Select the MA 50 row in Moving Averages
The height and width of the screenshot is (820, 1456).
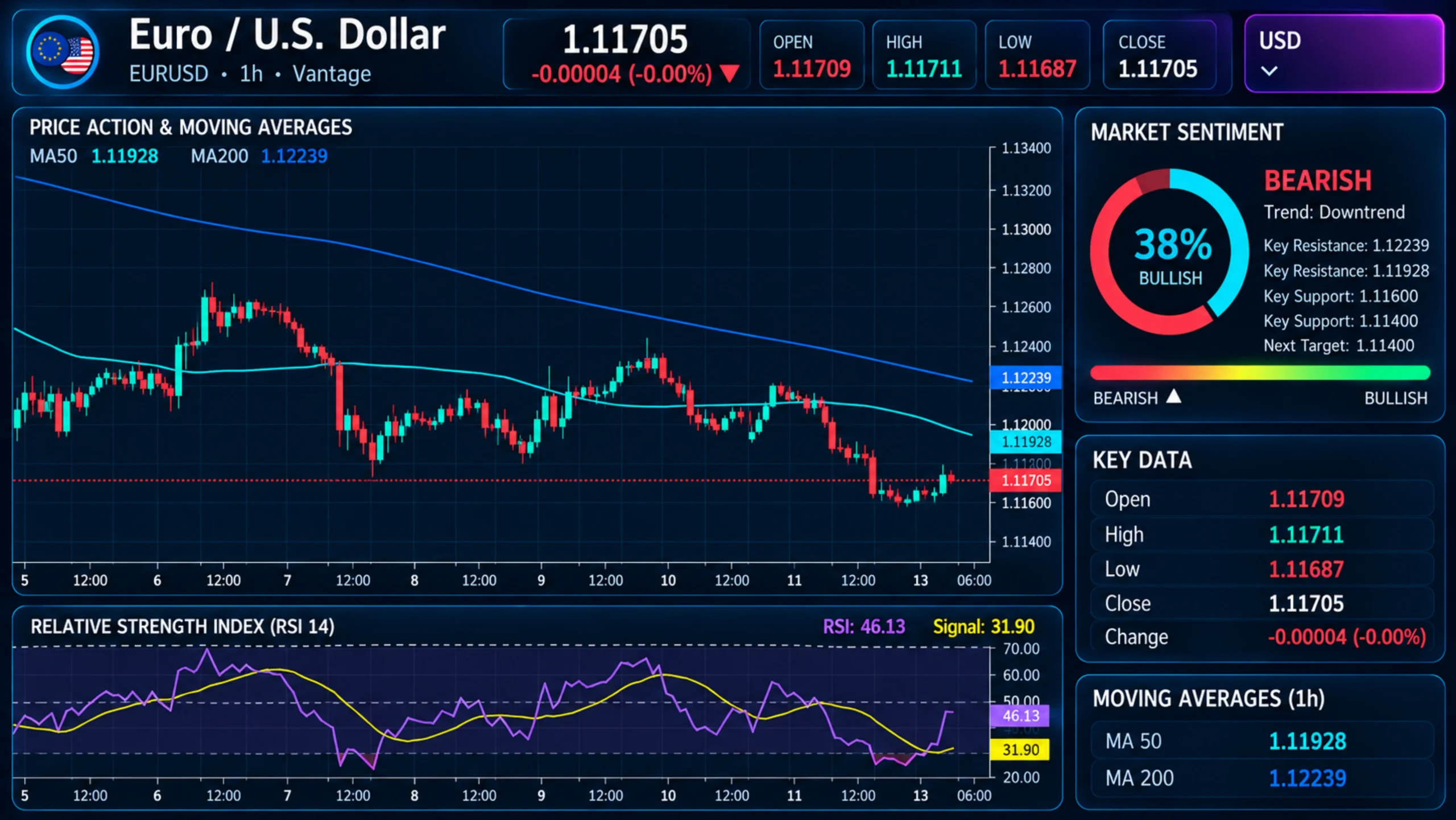pyautogui.click(x=1261, y=741)
